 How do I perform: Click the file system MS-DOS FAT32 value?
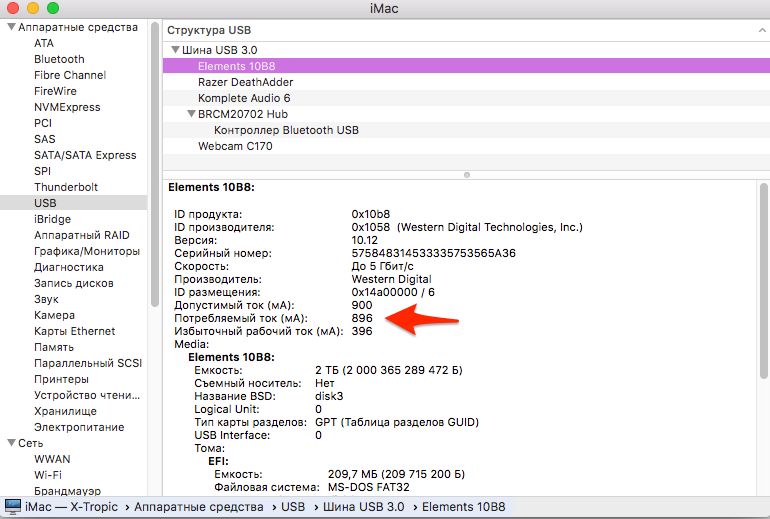[369, 487]
